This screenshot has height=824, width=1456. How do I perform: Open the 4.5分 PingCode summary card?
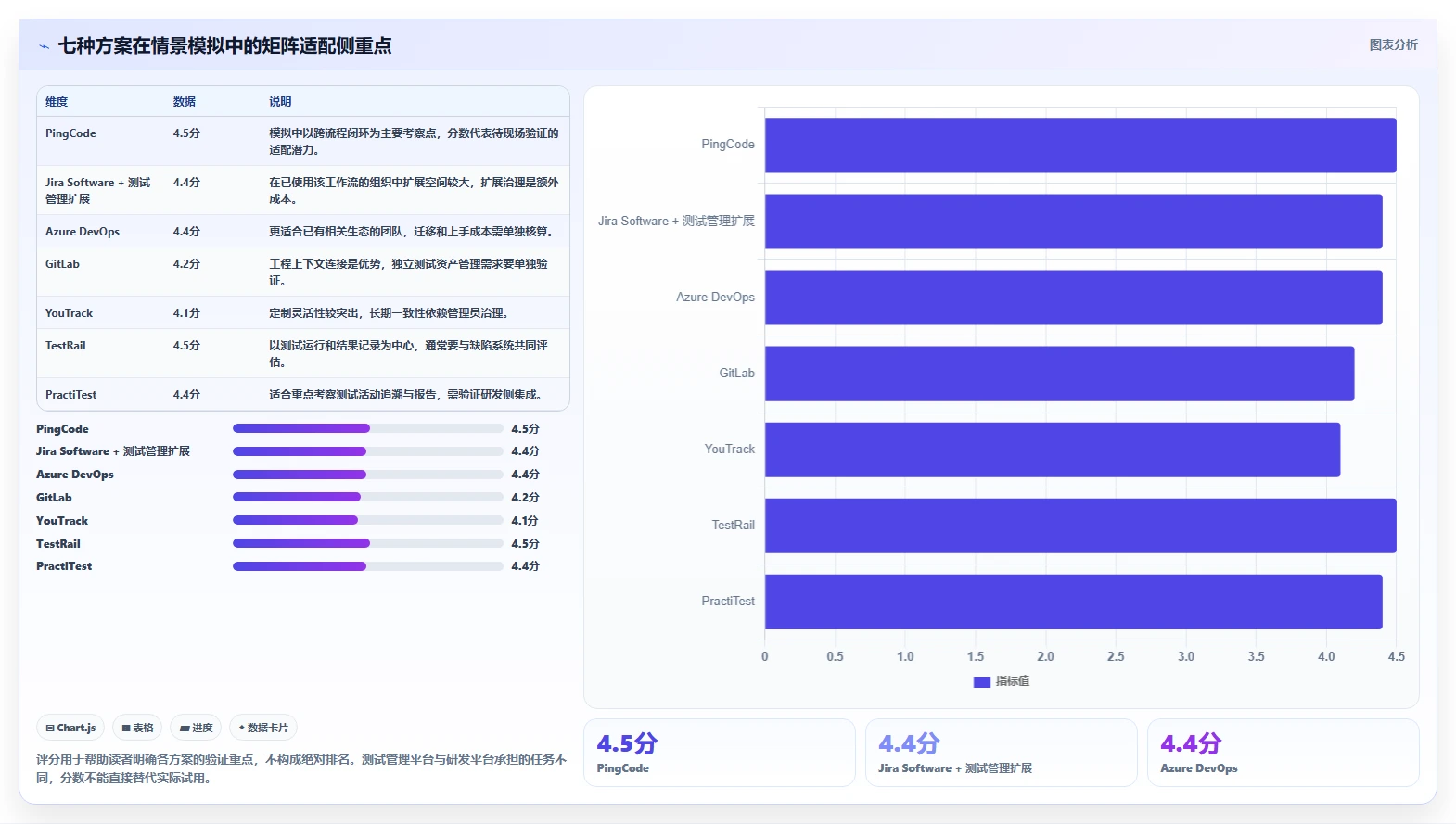pyautogui.click(x=720, y=753)
